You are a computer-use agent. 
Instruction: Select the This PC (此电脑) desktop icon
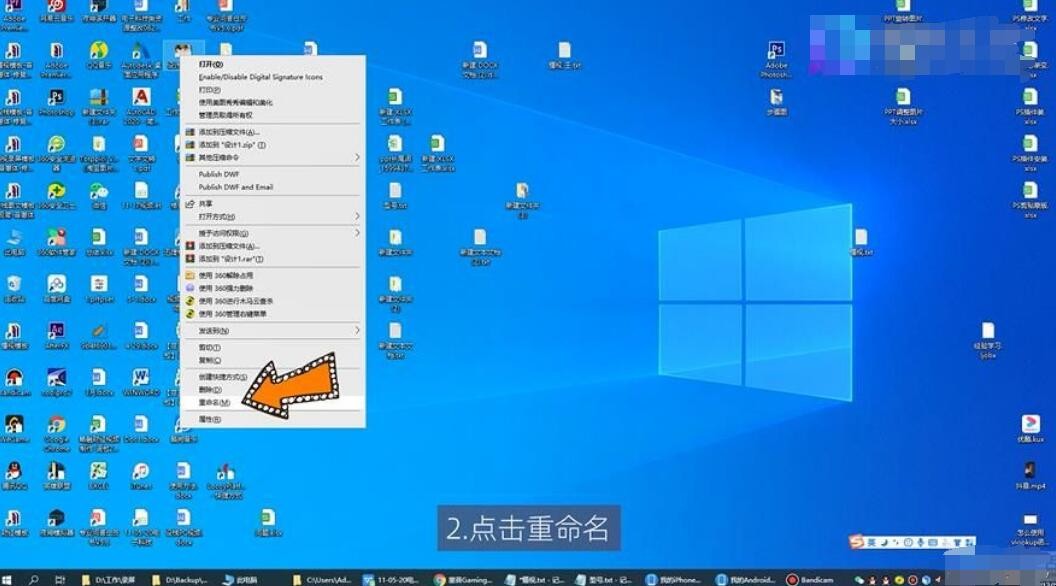[x=14, y=242]
